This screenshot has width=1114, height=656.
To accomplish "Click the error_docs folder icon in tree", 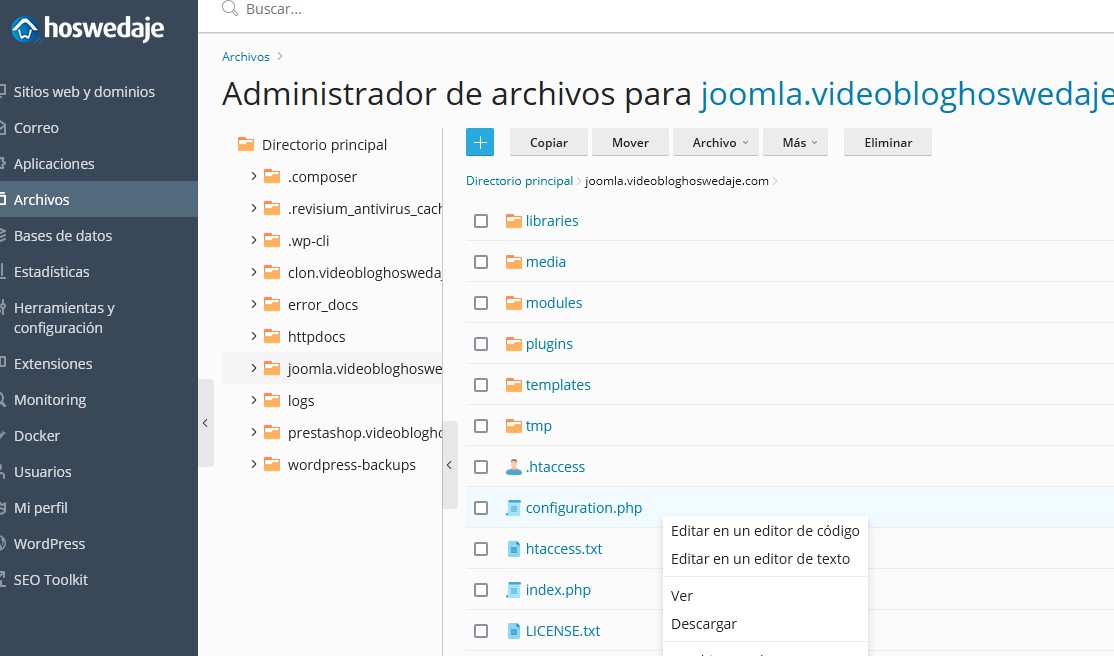I will pos(271,304).
